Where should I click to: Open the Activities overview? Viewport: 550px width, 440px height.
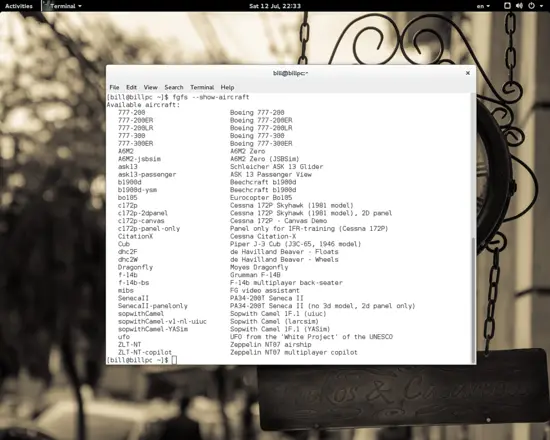pos(19,6)
